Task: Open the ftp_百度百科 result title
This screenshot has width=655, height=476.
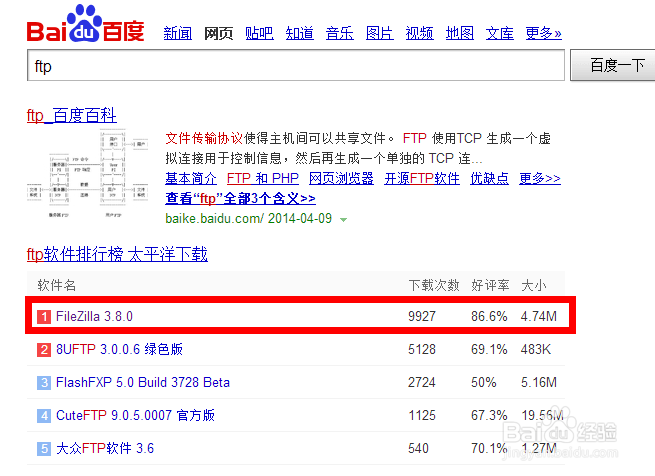Action: point(71,115)
